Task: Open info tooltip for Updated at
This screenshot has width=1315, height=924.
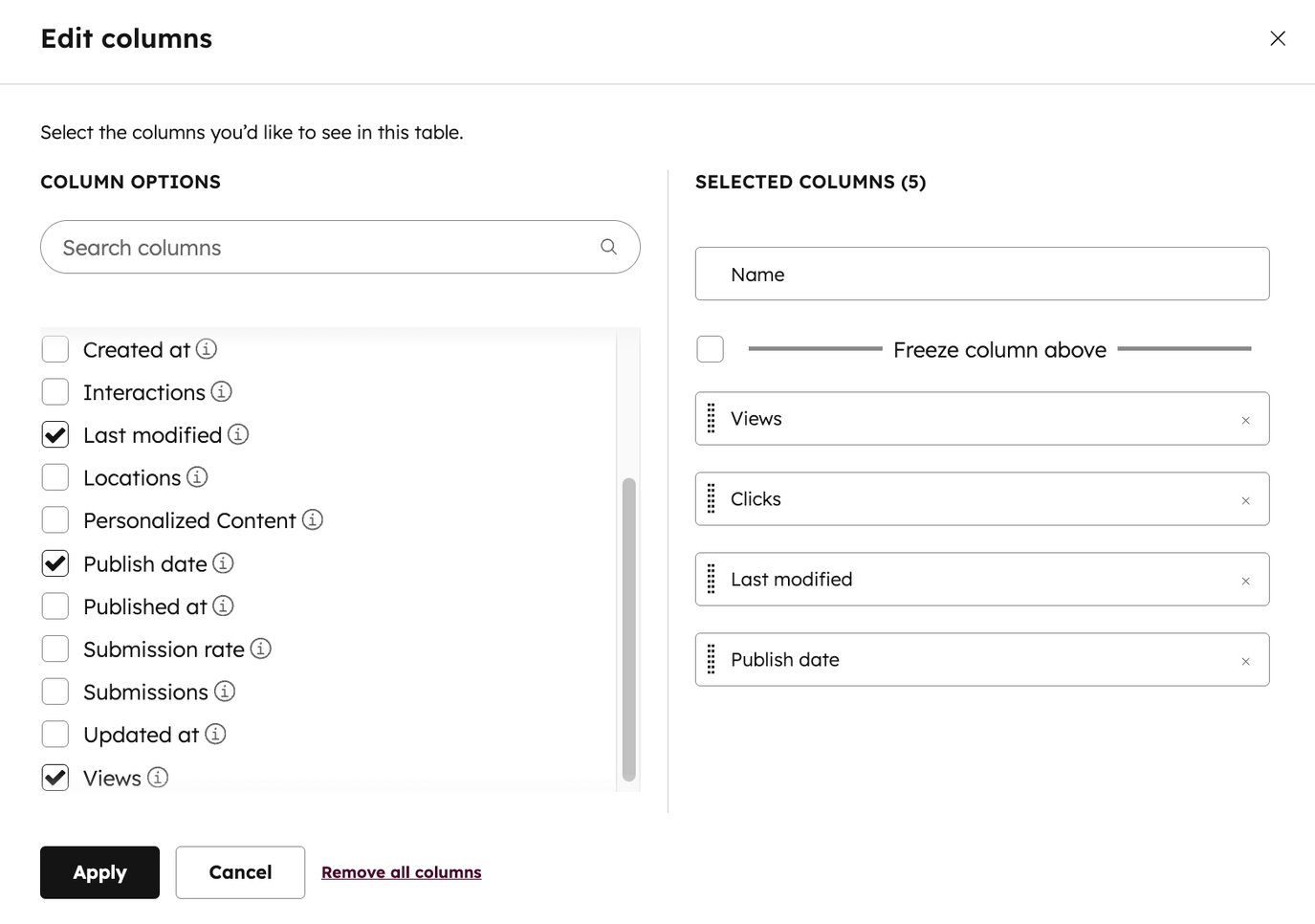Action: tap(215, 733)
